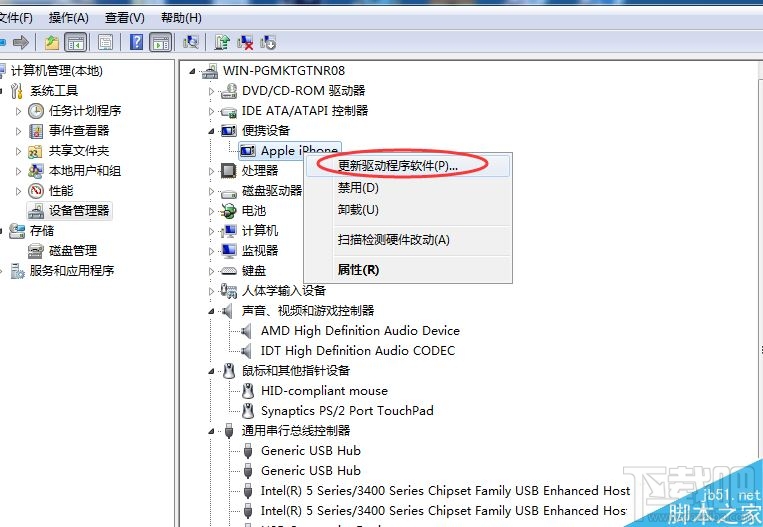Click the 事件查看器 icon
Viewport: 763px width, 527px height.
[x=36, y=131]
